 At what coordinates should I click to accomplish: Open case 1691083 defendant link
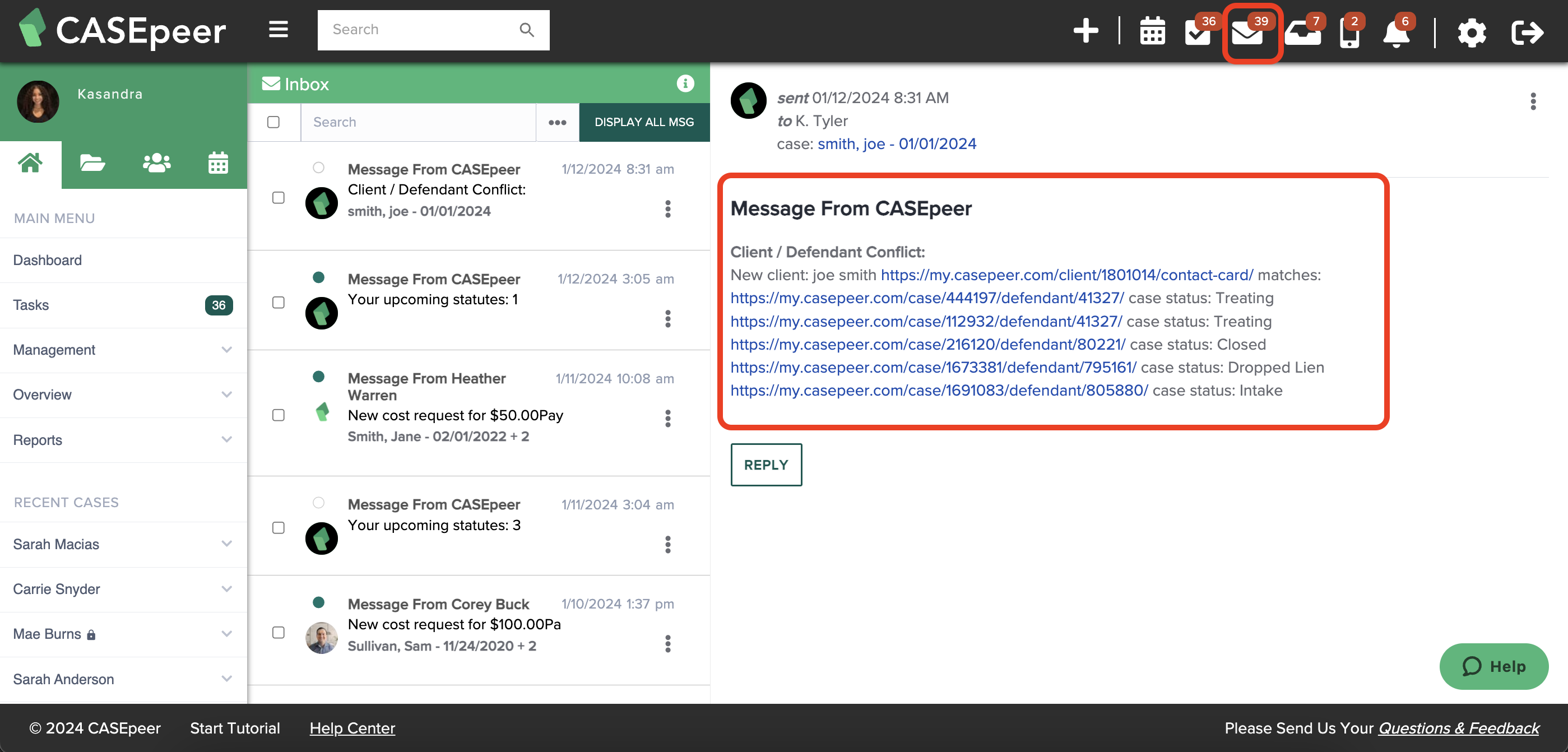(939, 391)
